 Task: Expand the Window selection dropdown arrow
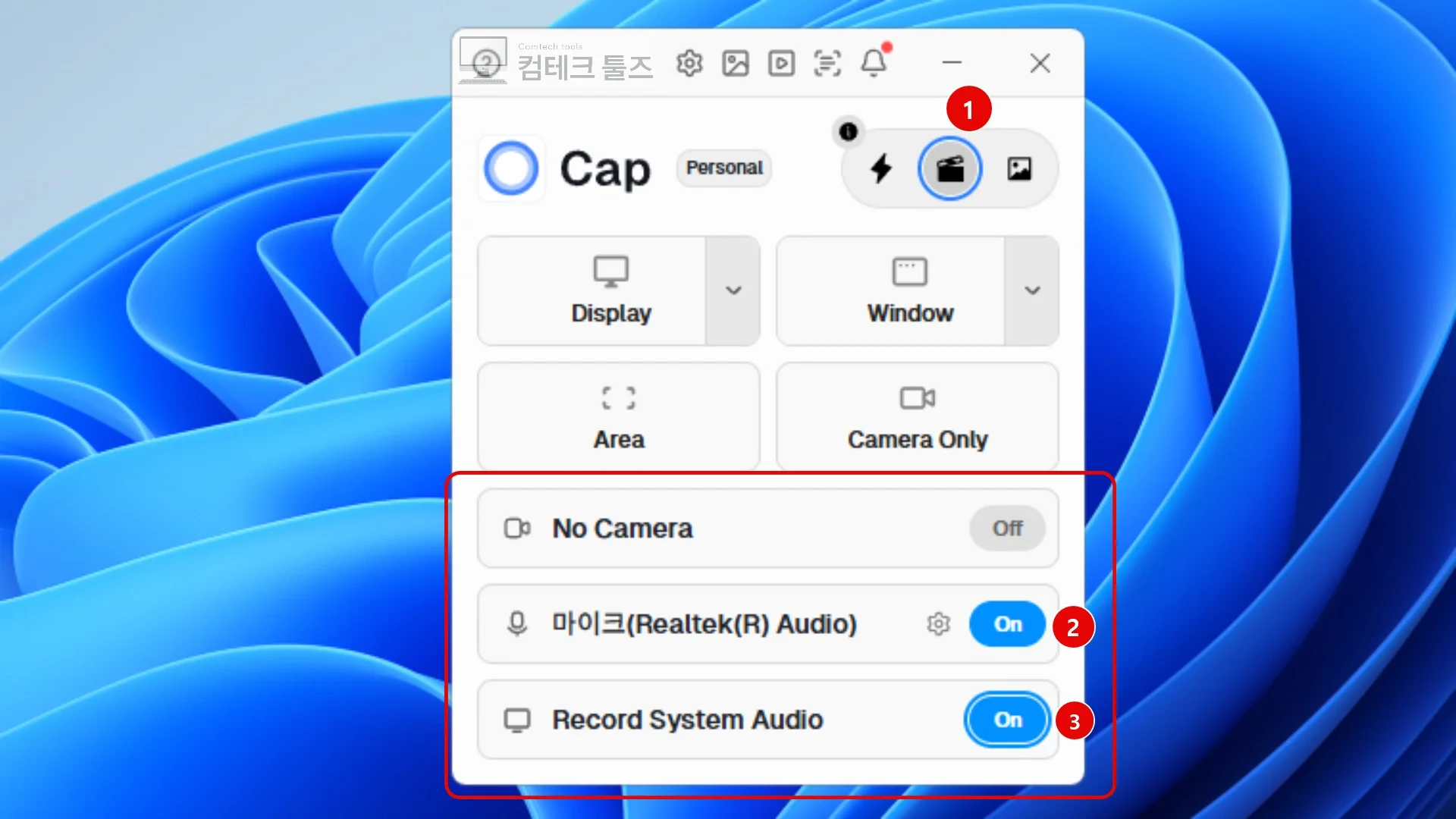(1032, 290)
